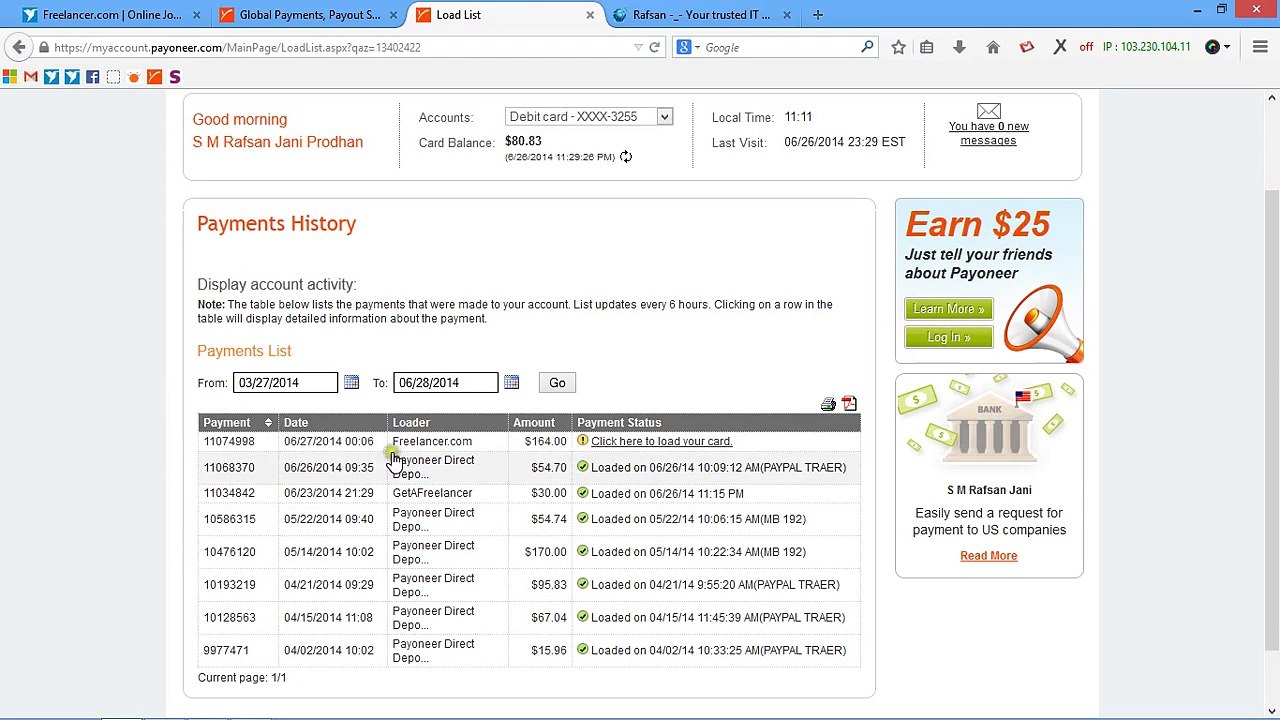Sort by Payment column
This screenshot has height=720, width=1280.
pyautogui.click(x=238, y=423)
